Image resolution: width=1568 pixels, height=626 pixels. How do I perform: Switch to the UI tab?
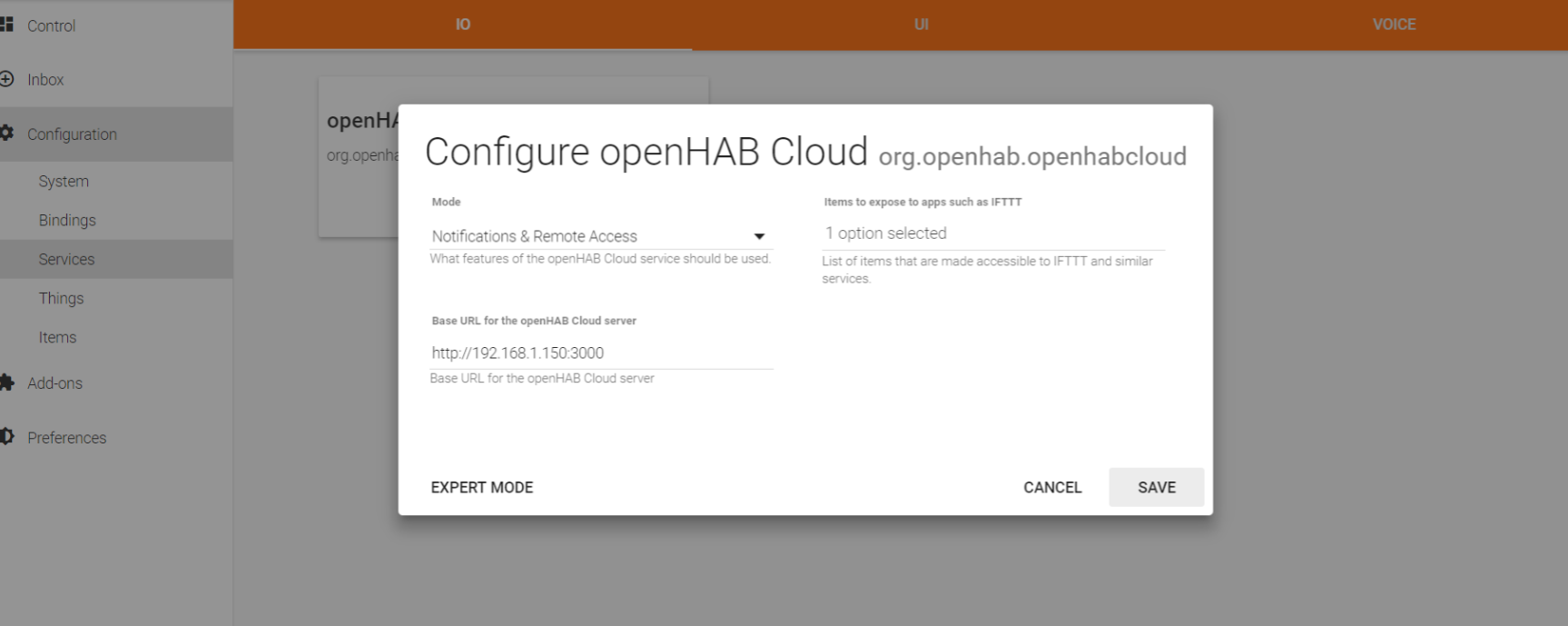coord(922,25)
